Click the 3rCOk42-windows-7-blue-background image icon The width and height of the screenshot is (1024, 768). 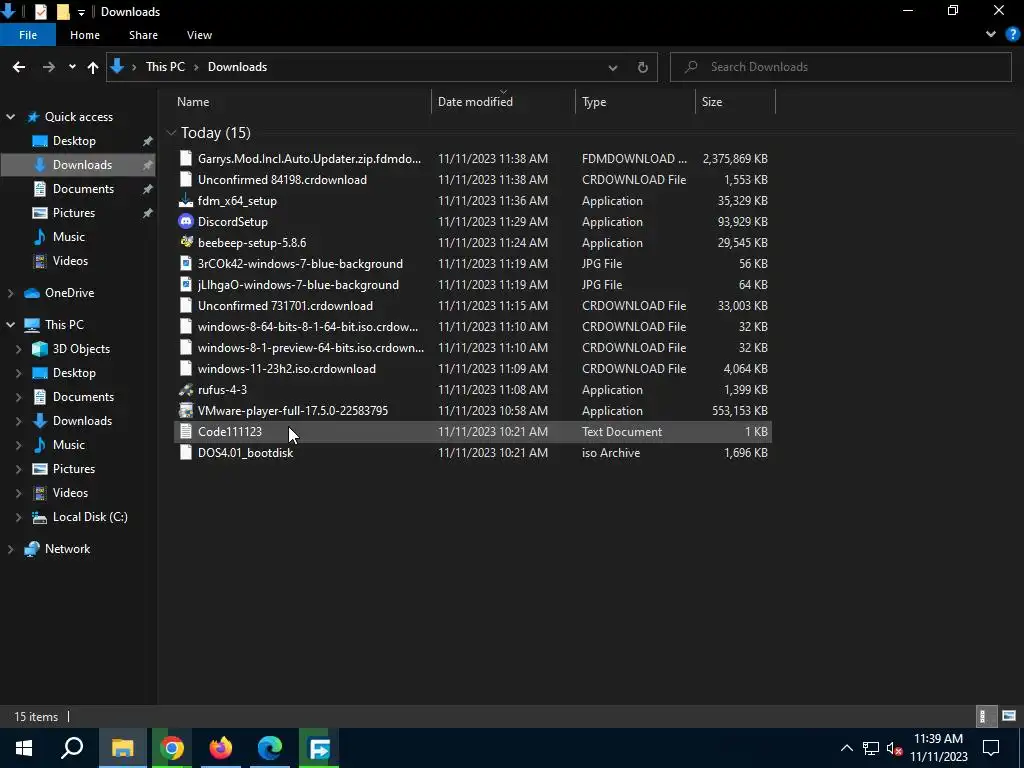[186, 264]
